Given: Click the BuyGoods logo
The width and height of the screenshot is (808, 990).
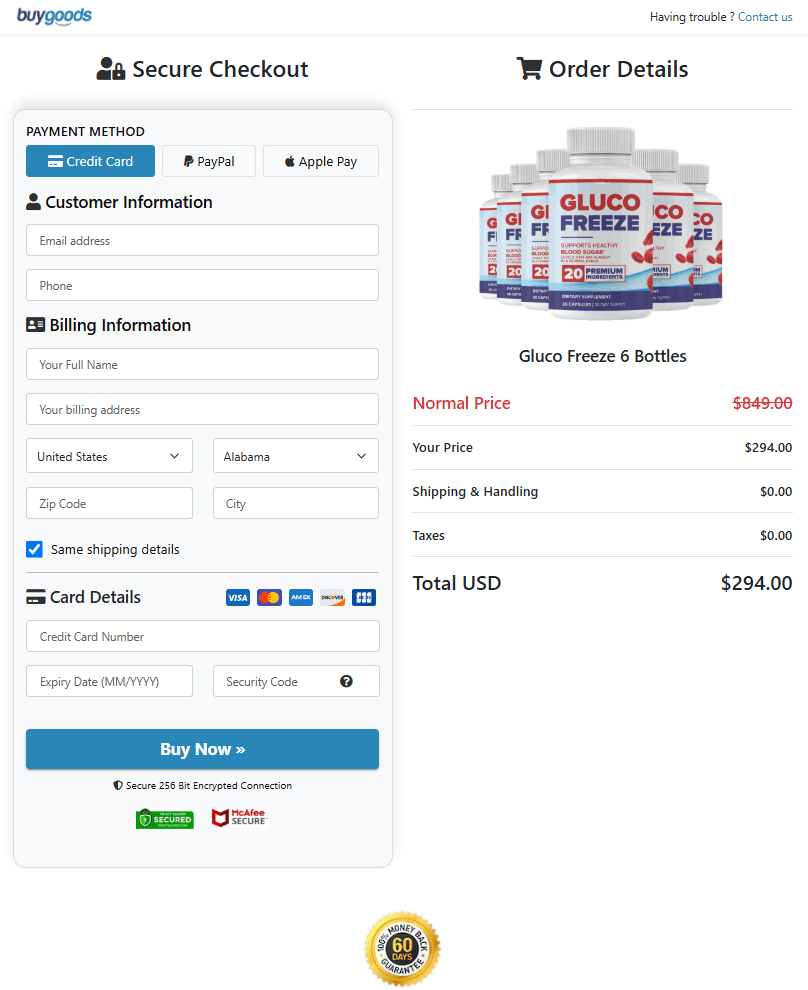Looking at the screenshot, I should tap(54, 16).
